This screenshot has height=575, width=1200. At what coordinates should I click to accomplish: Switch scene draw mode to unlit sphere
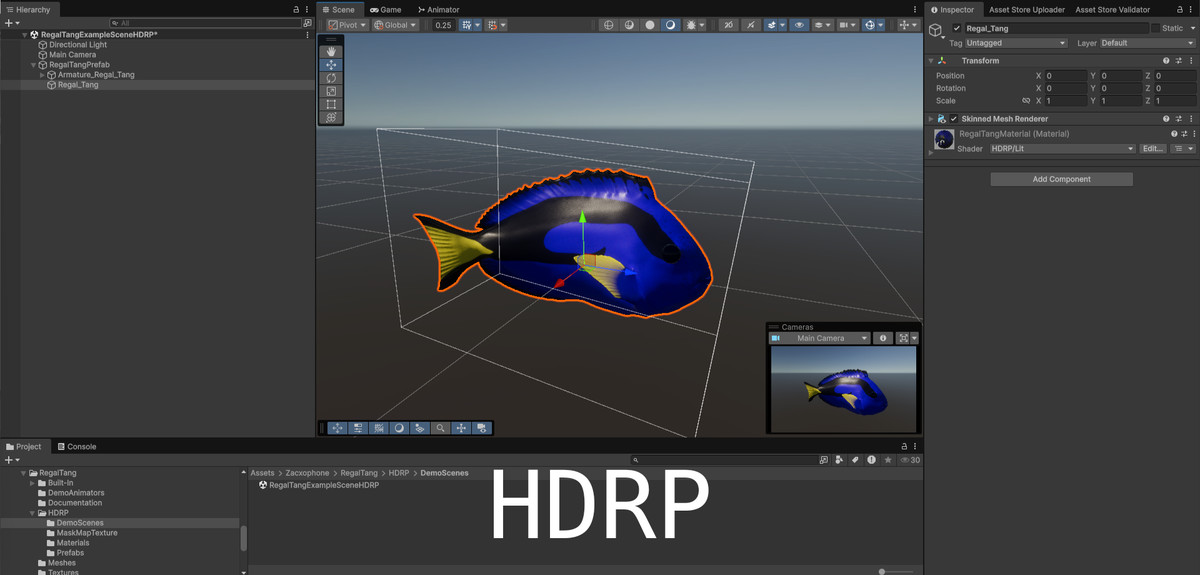click(x=650, y=25)
